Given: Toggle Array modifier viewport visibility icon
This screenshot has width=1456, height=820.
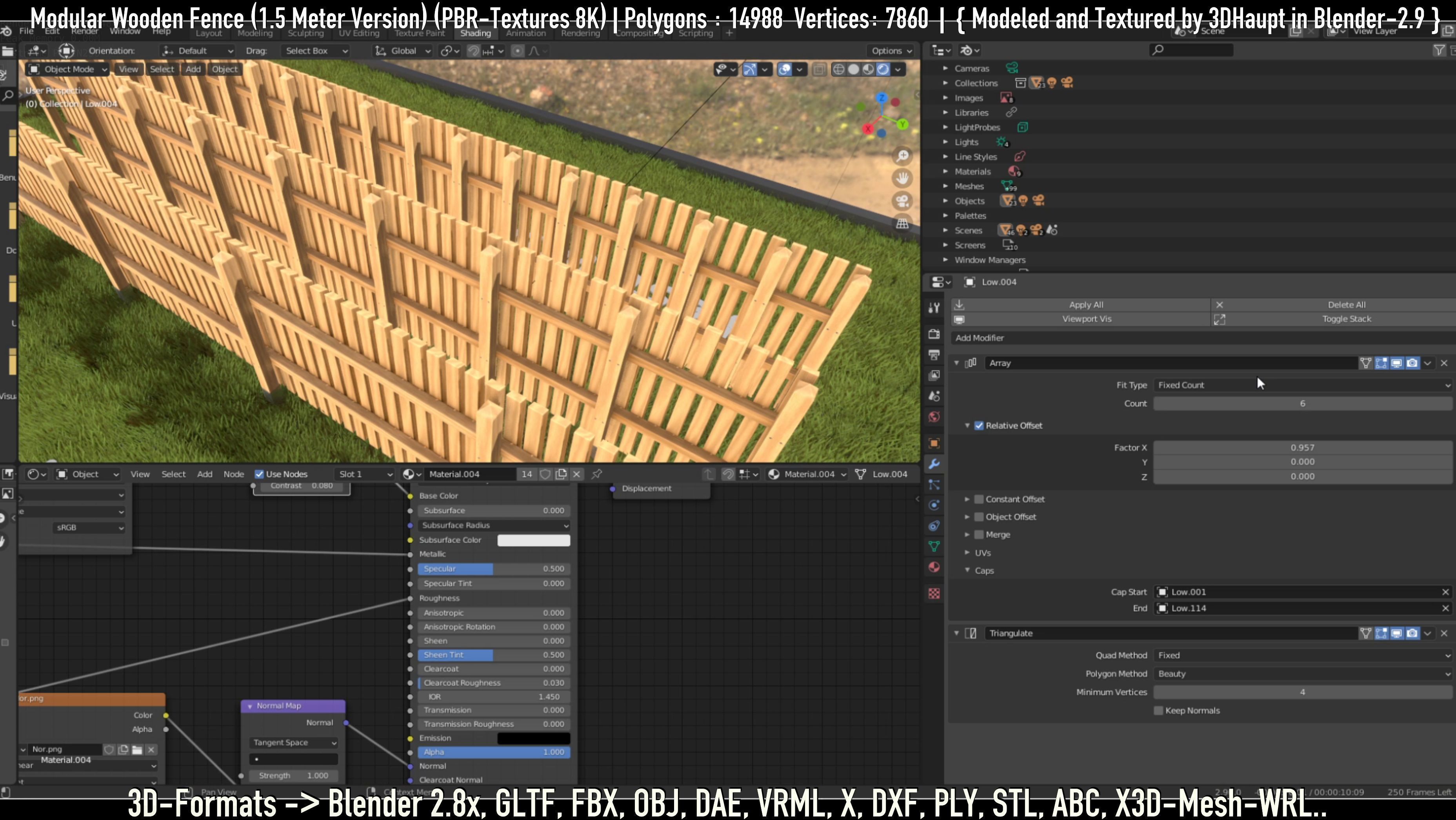Looking at the screenshot, I should [x=1396, y=363].
